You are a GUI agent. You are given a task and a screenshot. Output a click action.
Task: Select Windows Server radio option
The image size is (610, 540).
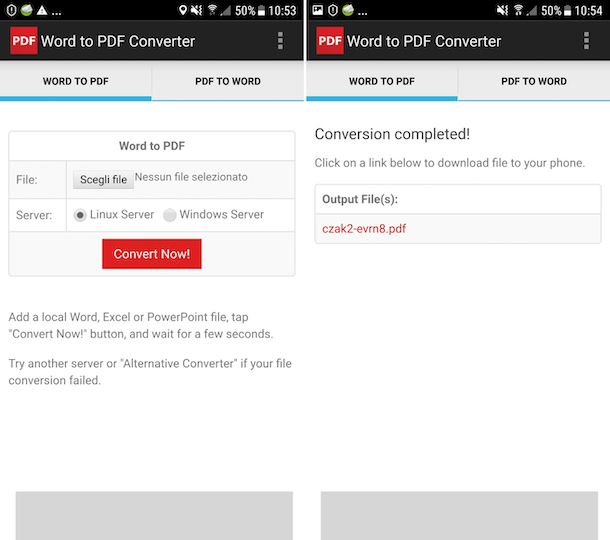170,215
